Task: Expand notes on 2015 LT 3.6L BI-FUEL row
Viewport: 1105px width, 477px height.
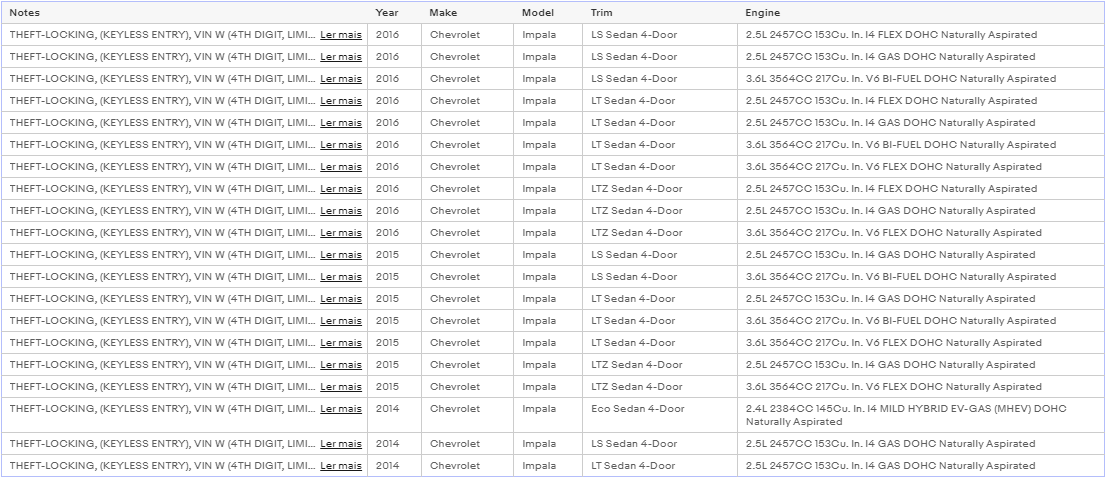Action: point(341,321)
